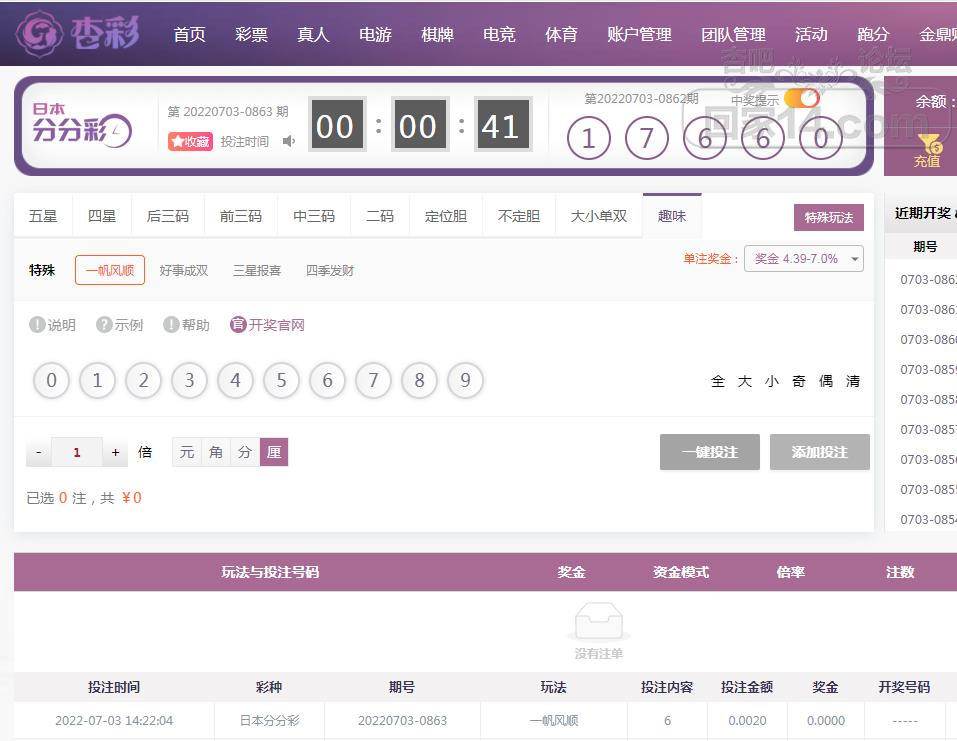The image size is (957, 741).
Task: Click the multiplier input field
Action: (77, 453)
